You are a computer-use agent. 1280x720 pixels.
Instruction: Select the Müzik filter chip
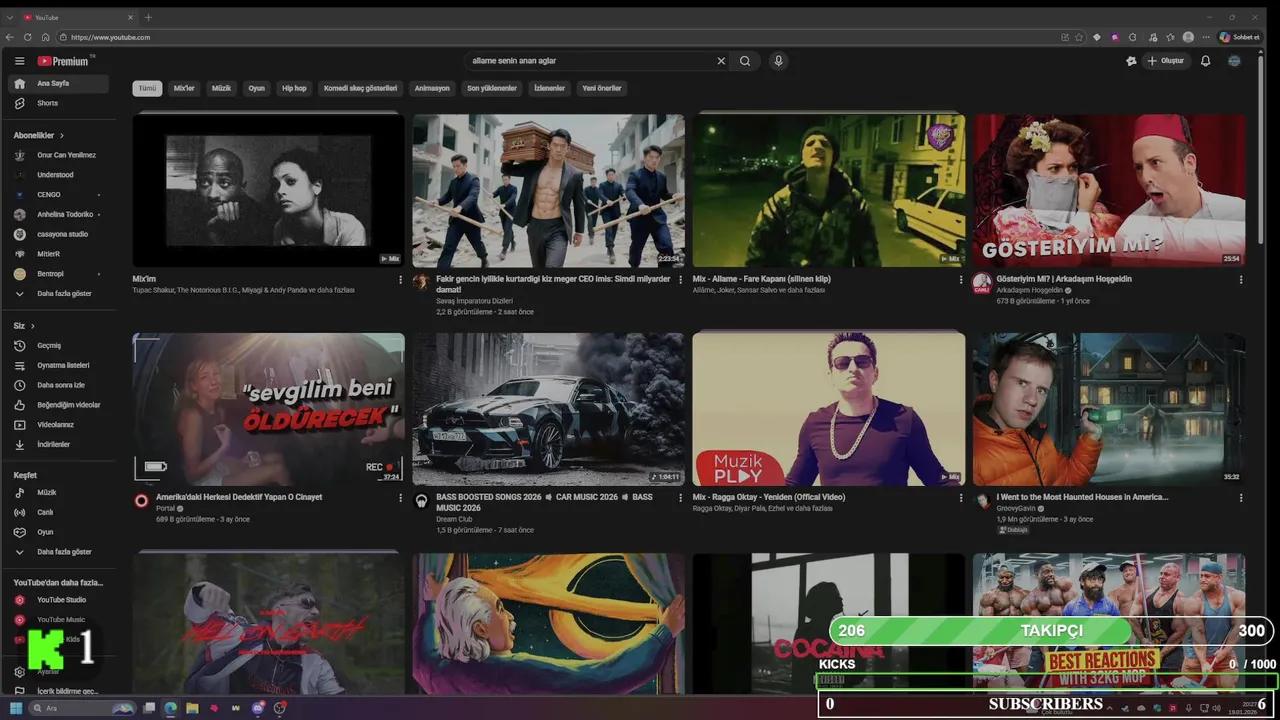pos(221,88)
